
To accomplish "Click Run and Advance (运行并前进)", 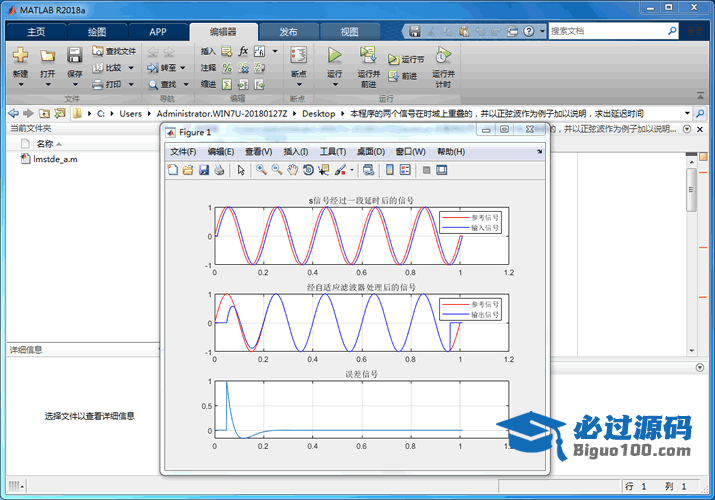I will point(368,67).
